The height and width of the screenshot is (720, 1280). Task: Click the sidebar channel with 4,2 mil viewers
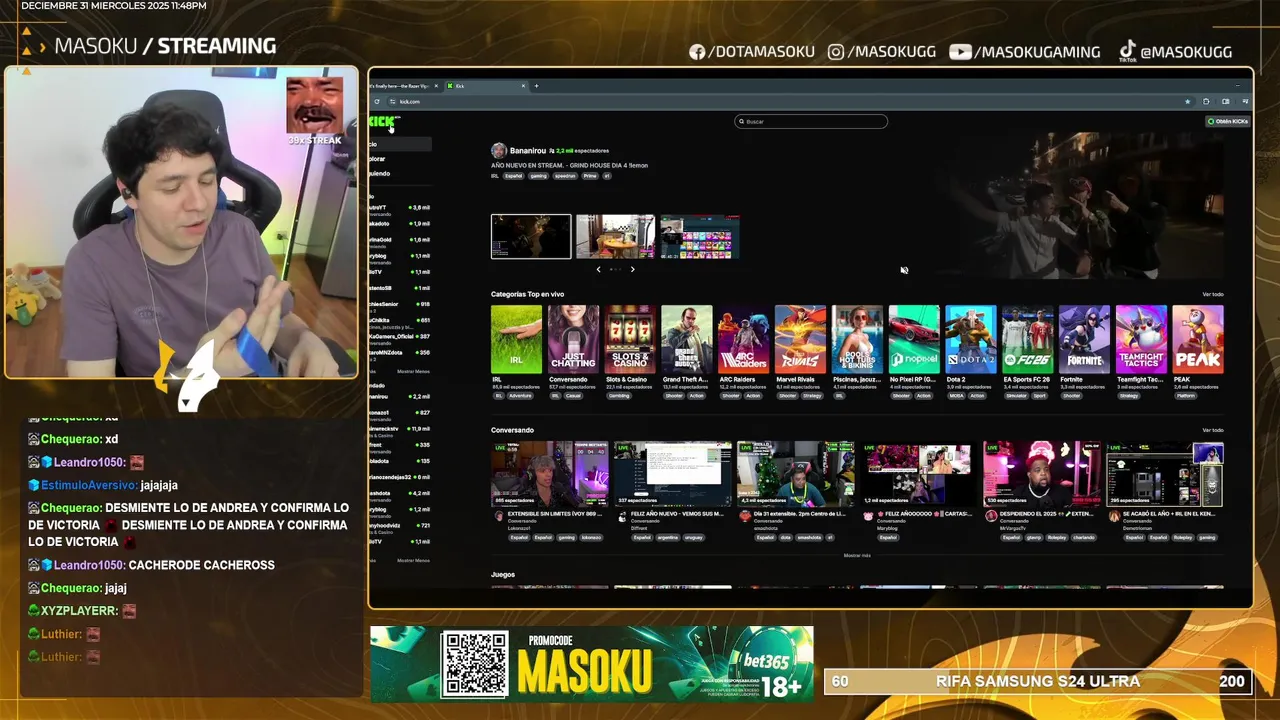(x=400, y=495)
